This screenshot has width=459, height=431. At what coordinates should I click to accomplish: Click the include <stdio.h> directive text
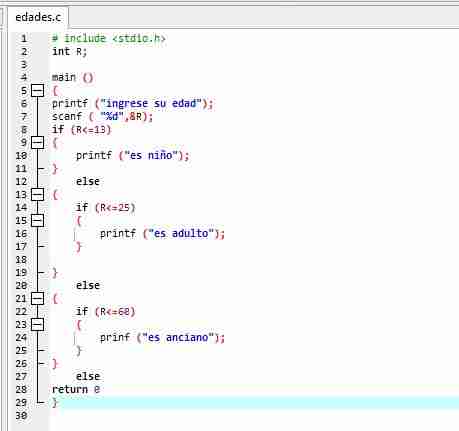pos(109,38)
